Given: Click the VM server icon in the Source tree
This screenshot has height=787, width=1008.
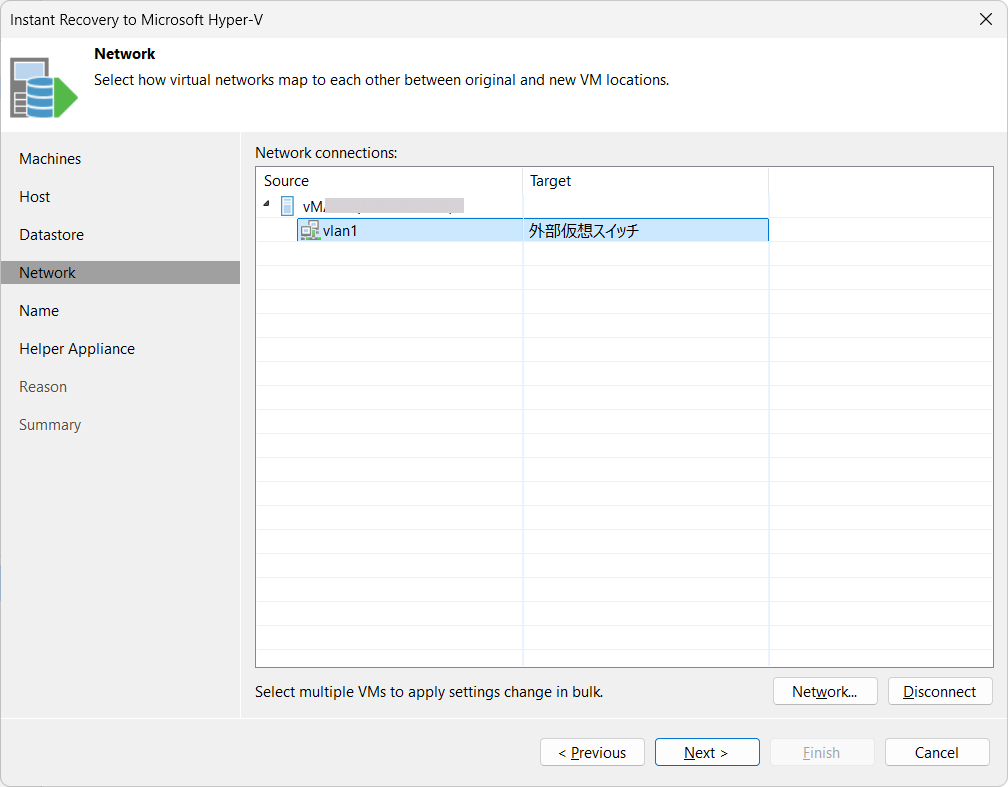Looking at the screenshot, I should coord(287,206).
